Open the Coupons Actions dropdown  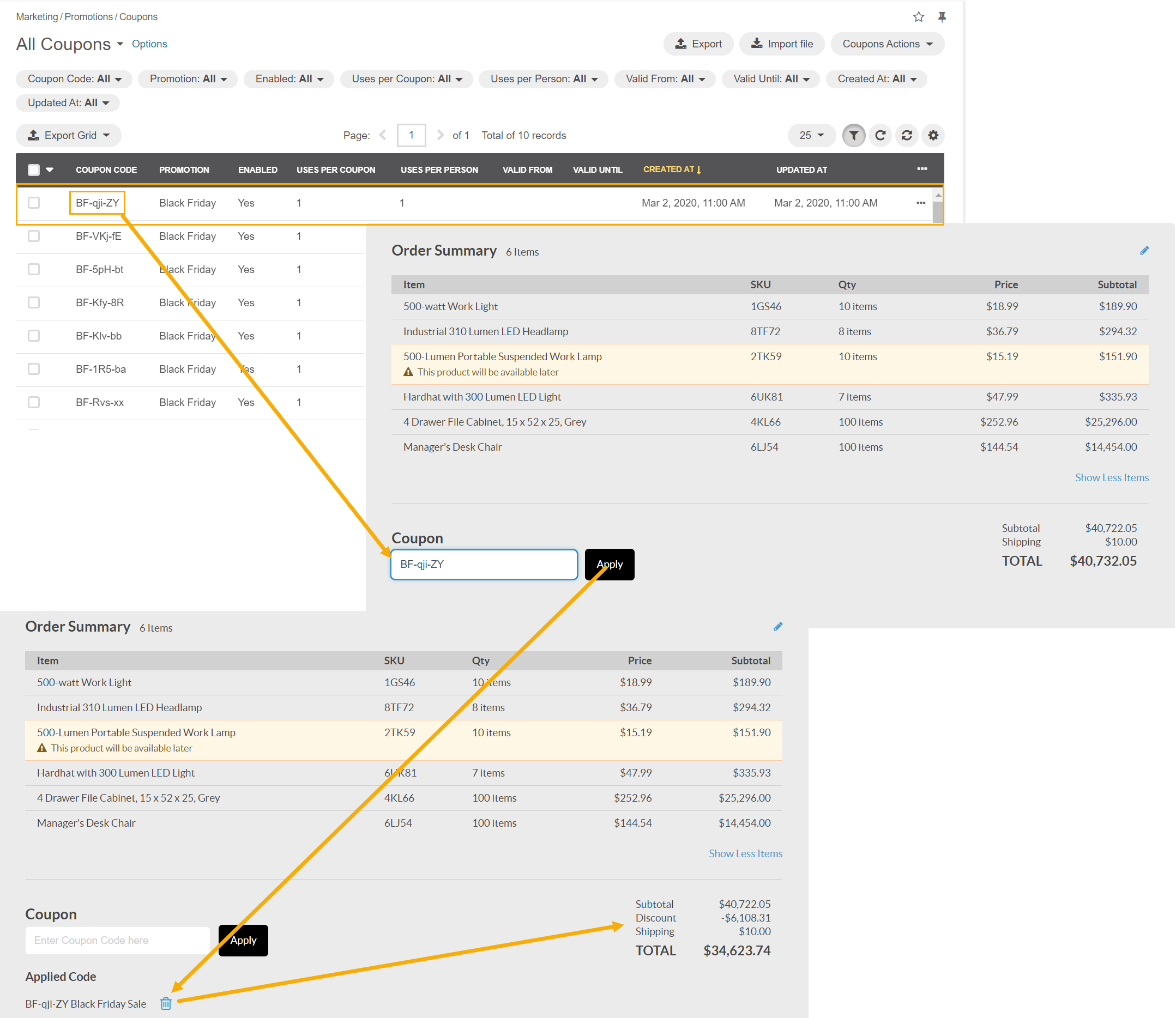886,44
